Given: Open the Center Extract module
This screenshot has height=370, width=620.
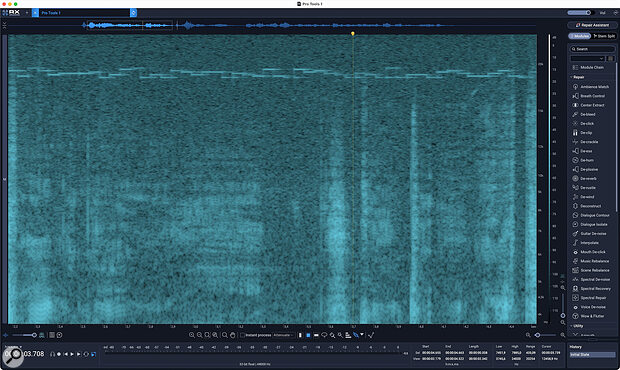Looking at the screenshot, I should tap(588, 105).
